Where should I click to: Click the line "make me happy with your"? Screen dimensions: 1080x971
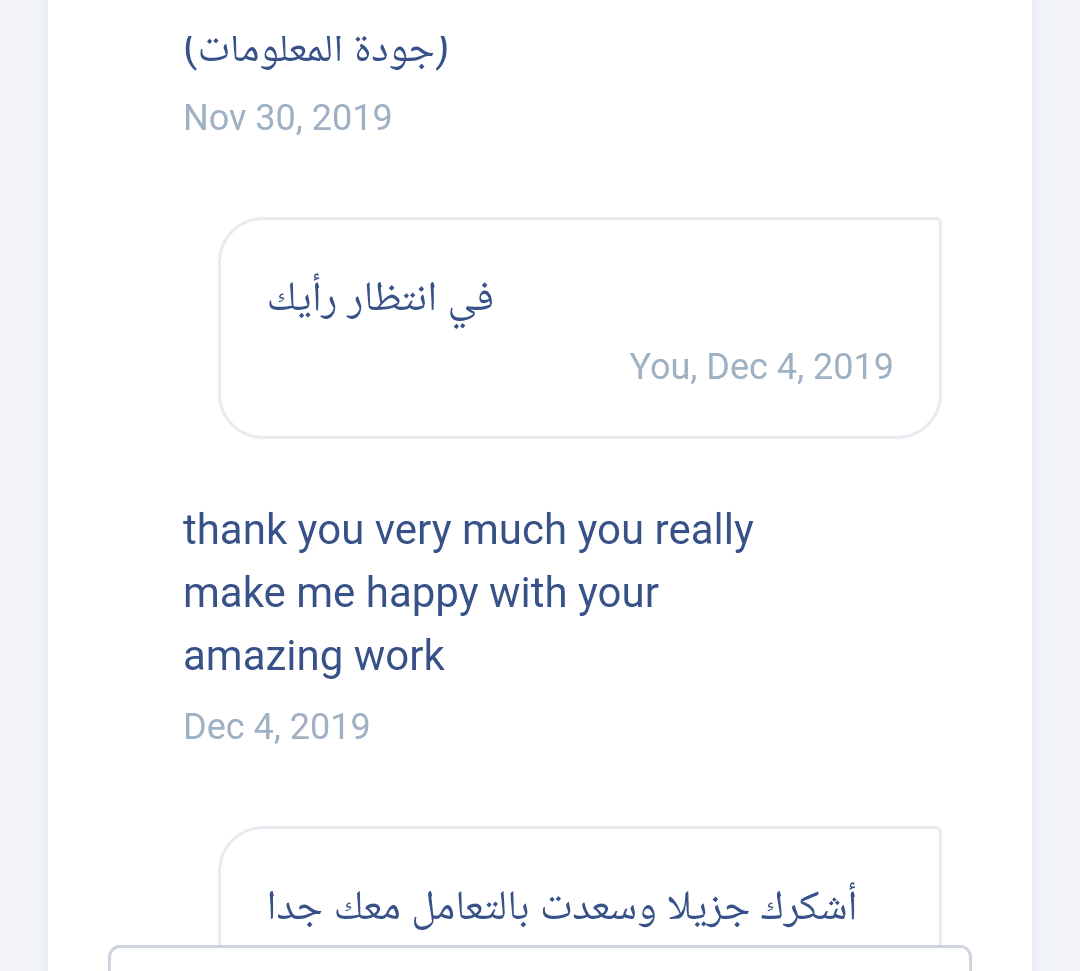coord(421,593)
